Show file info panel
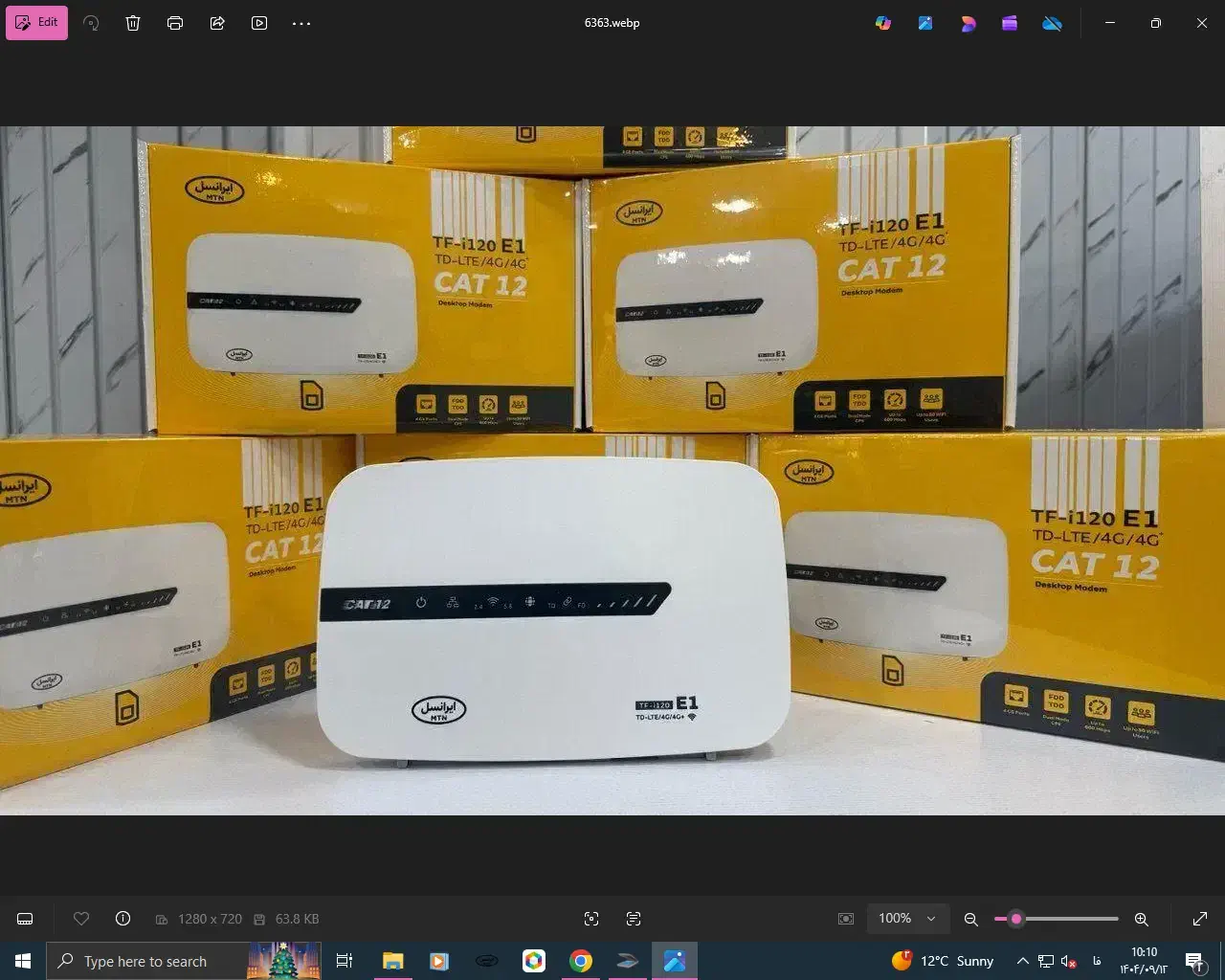 click(122, 919)
